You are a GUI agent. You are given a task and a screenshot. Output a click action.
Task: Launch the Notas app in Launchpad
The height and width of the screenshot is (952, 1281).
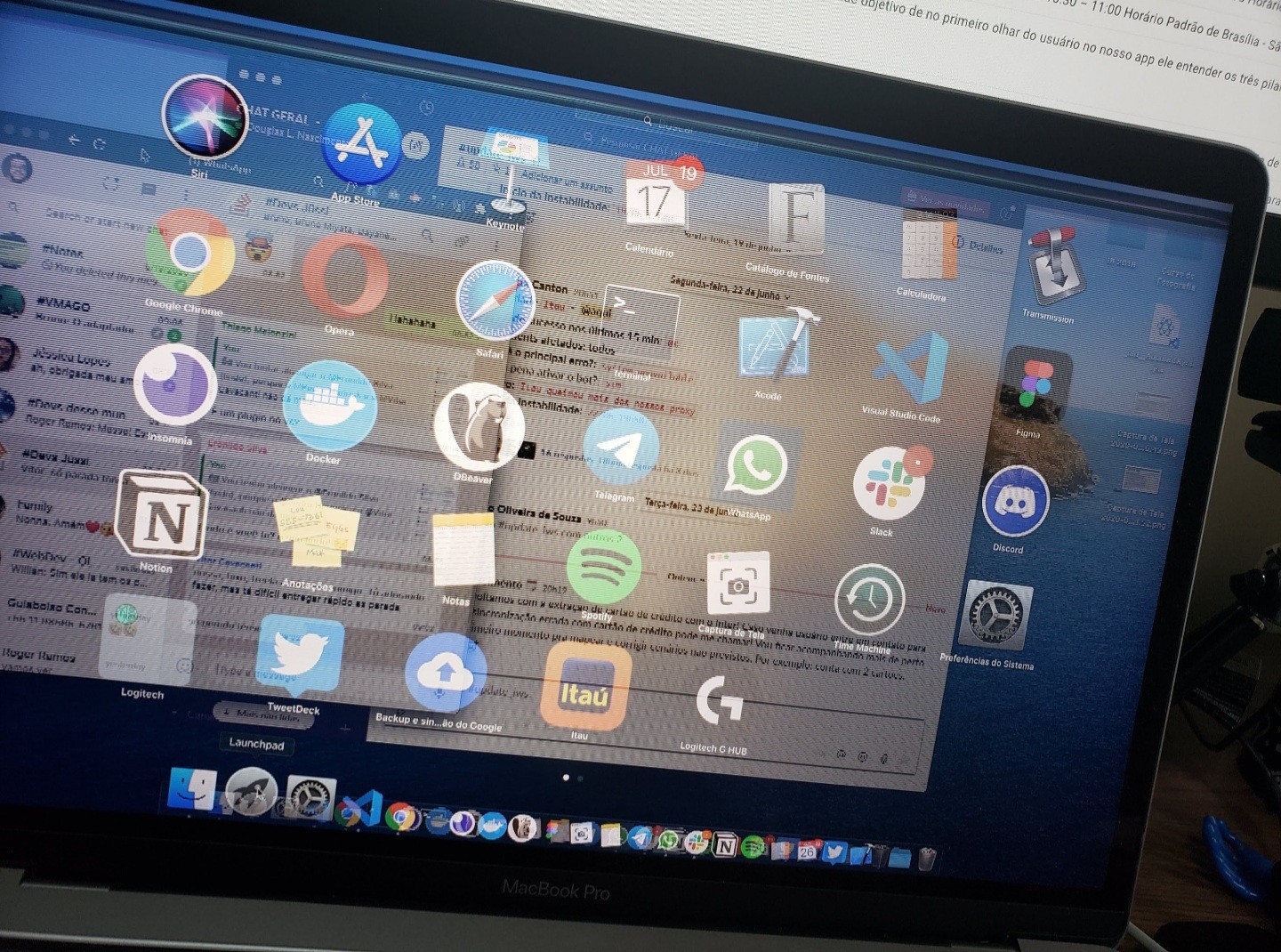point(463,550)
